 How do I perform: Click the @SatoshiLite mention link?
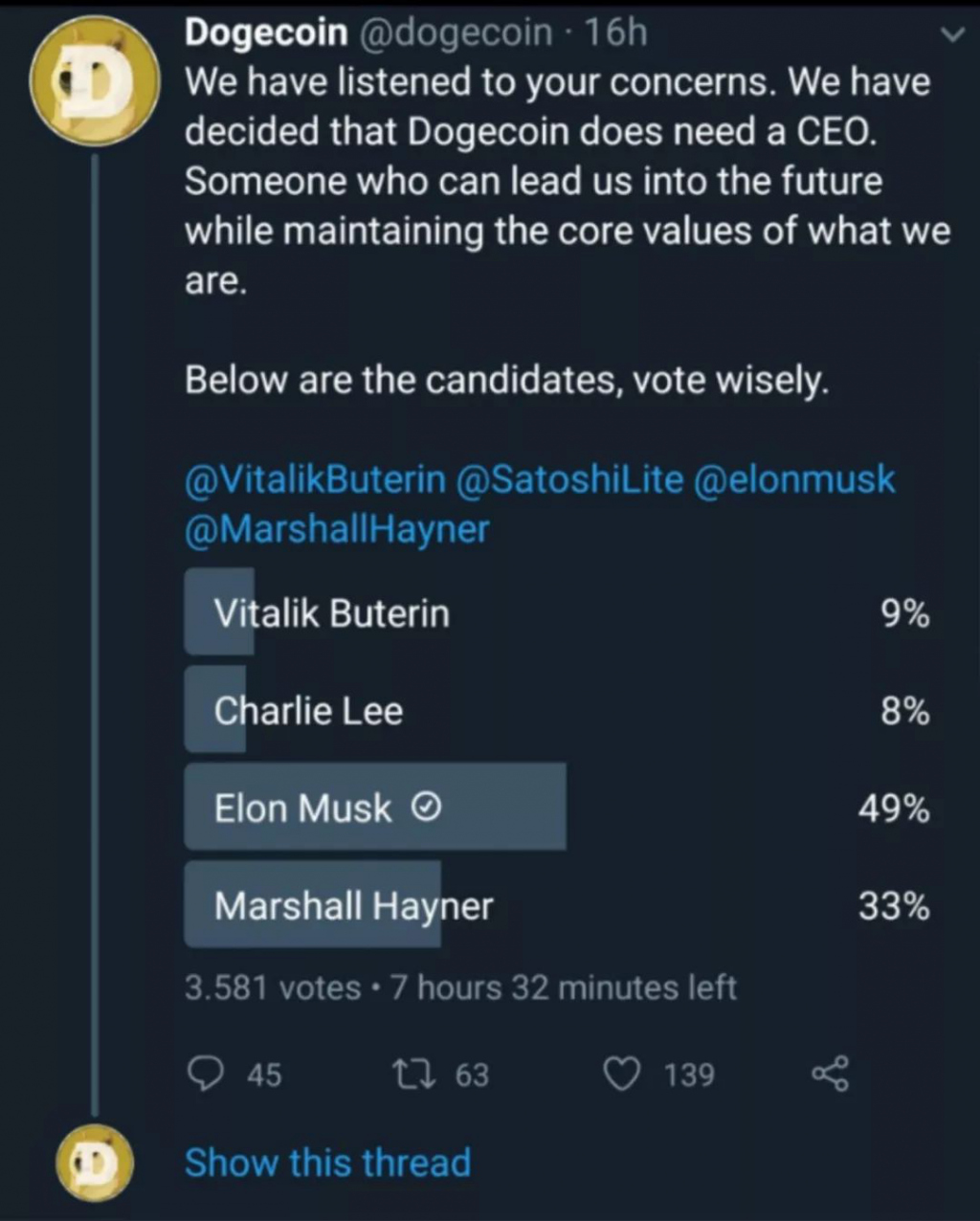[571, 479]
